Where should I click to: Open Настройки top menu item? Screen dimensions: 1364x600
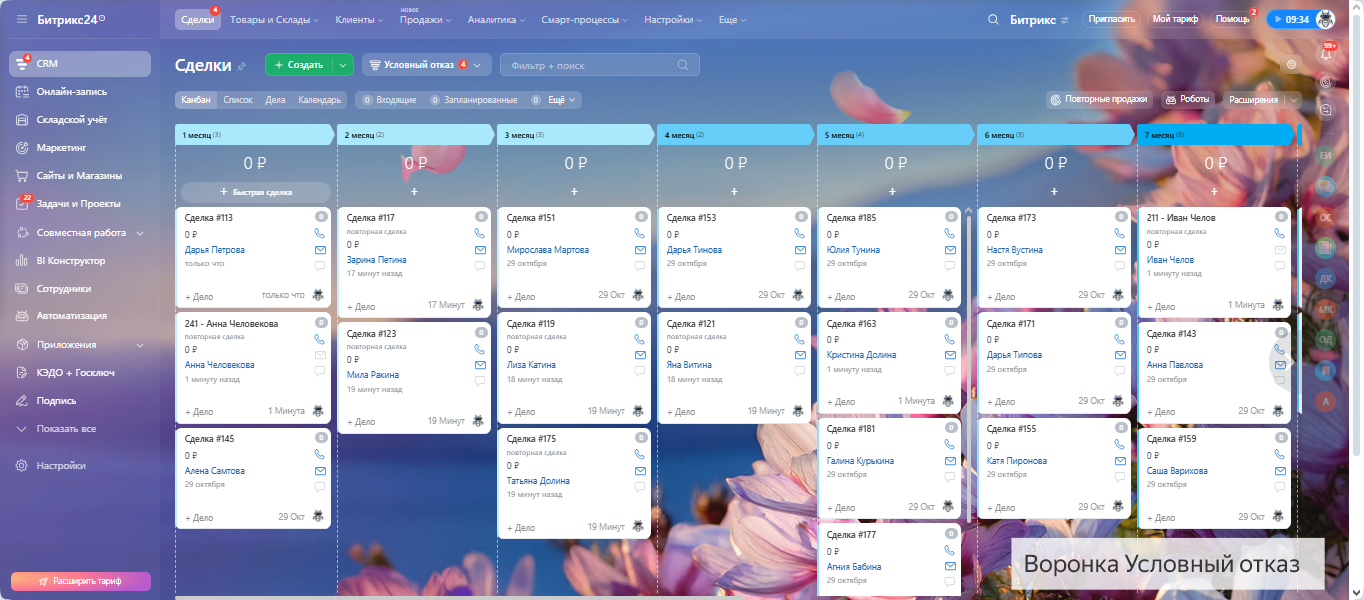coord(673,20)
